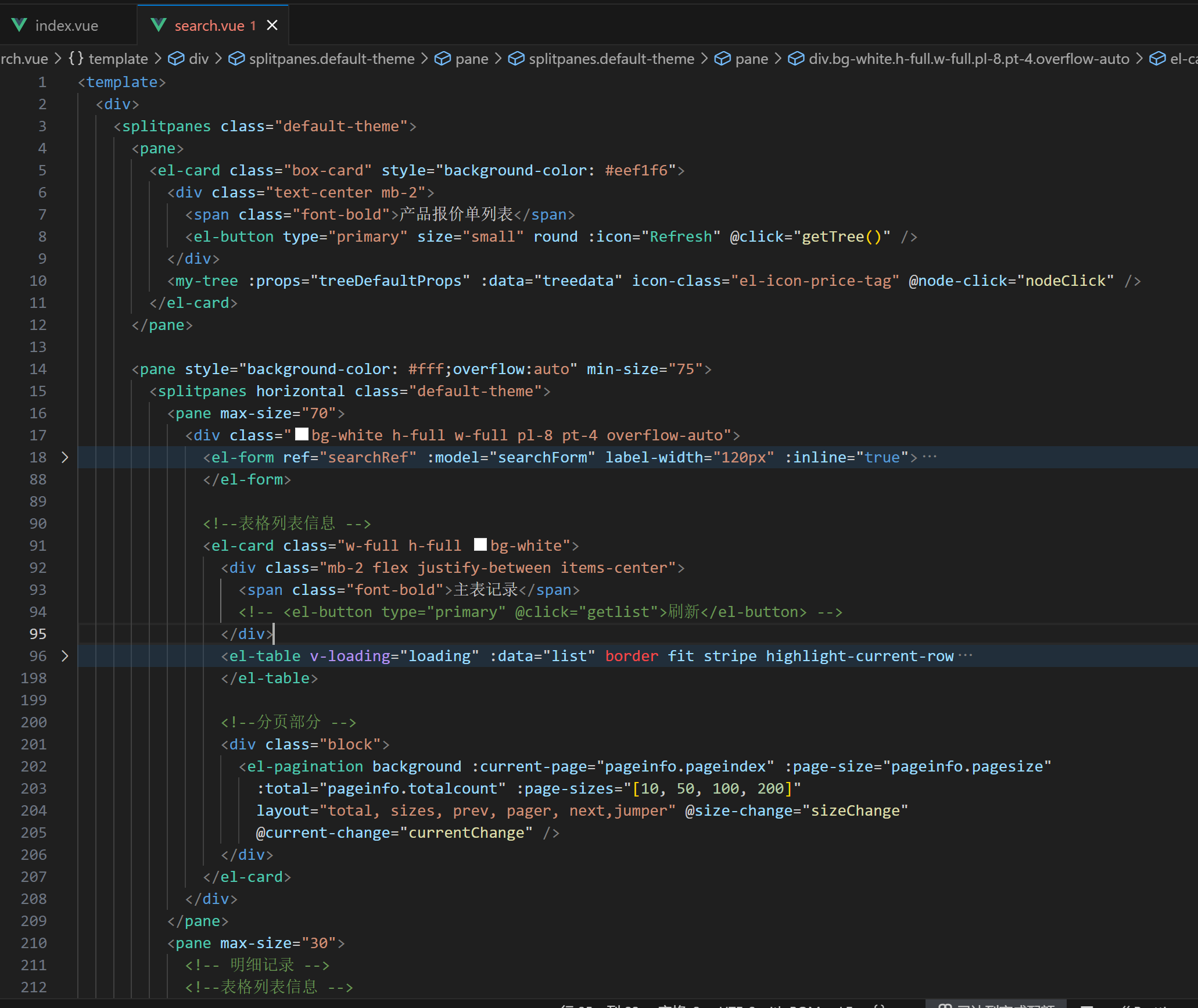Expand folded el-form block at line 18
Viewport: 1198px width, 1008px height.
[x=65, y=457]
